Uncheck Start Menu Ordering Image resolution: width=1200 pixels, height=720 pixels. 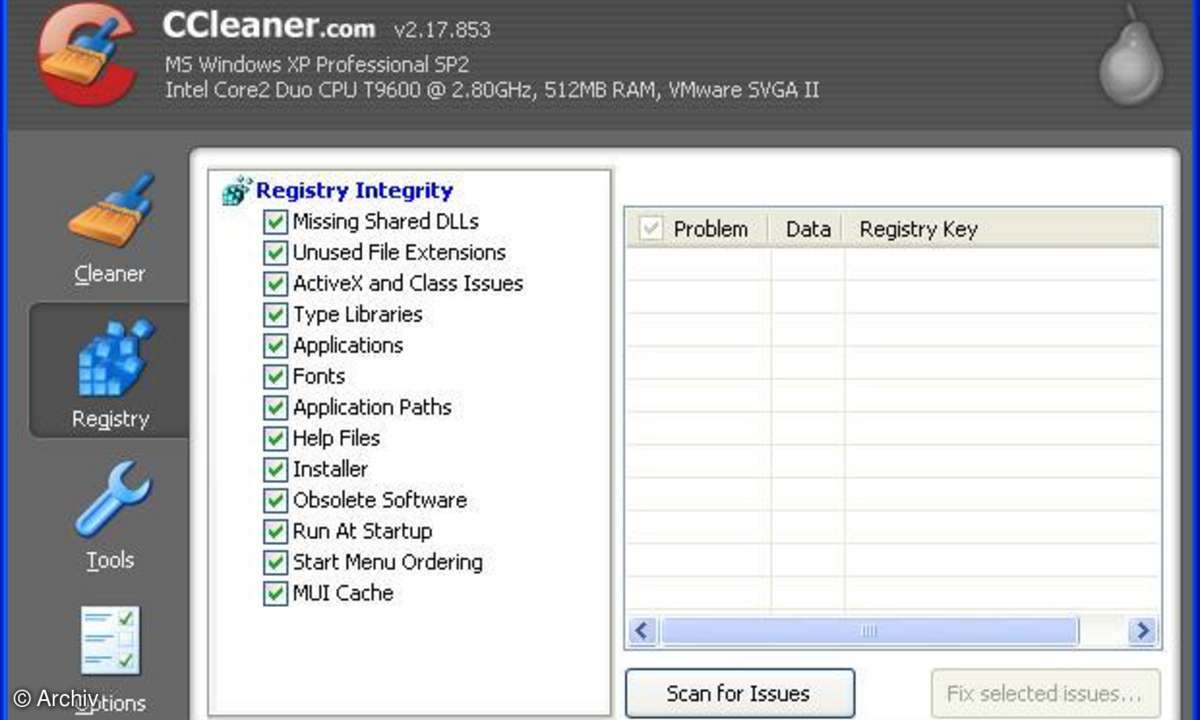point(275,562)
